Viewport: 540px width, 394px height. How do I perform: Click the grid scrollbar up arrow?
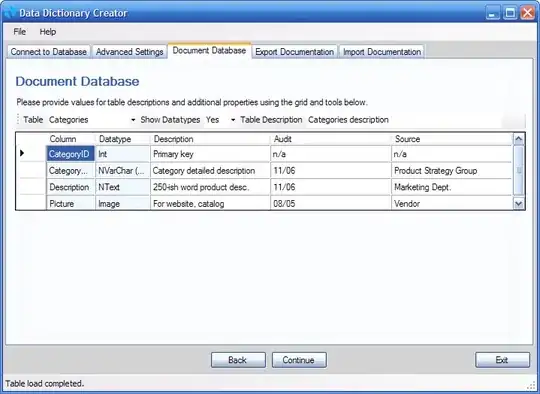[x=518, y=139]
